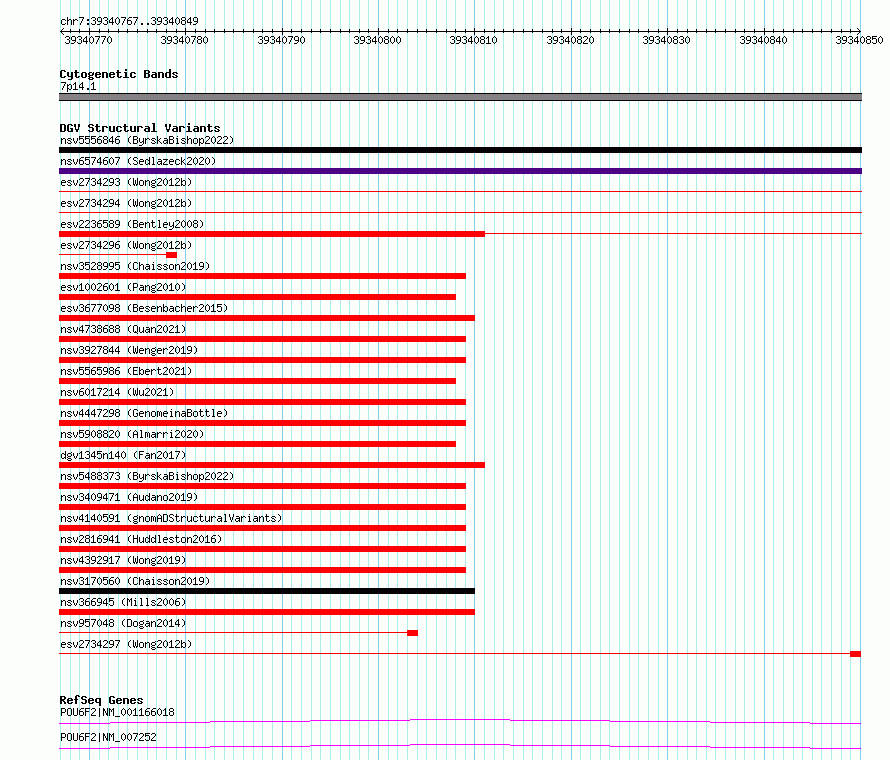Open the nsv6574607 (Sedlazeck2020) label

138,161
